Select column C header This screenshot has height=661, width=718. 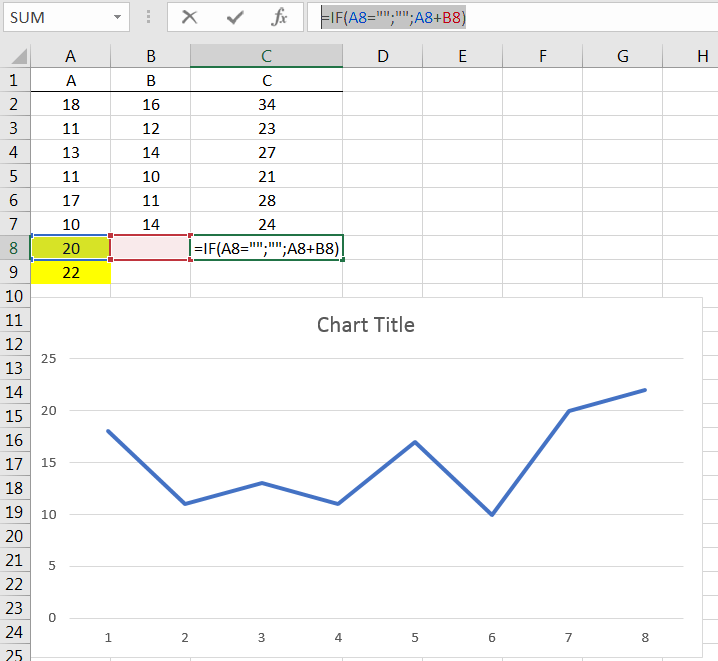[267, 56]
